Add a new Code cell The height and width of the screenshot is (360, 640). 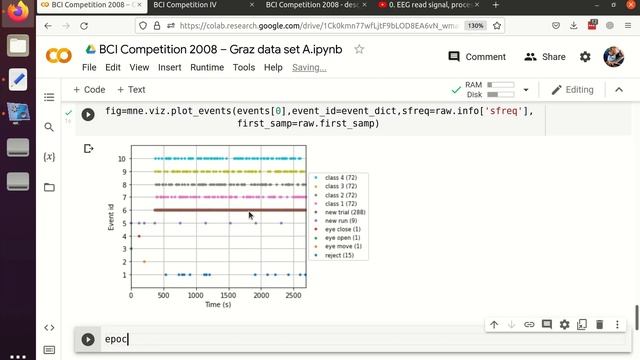89,89
